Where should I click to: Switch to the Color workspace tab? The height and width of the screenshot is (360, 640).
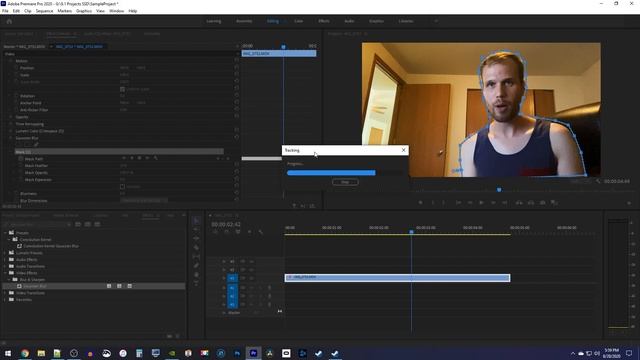(x=299, y=21)
